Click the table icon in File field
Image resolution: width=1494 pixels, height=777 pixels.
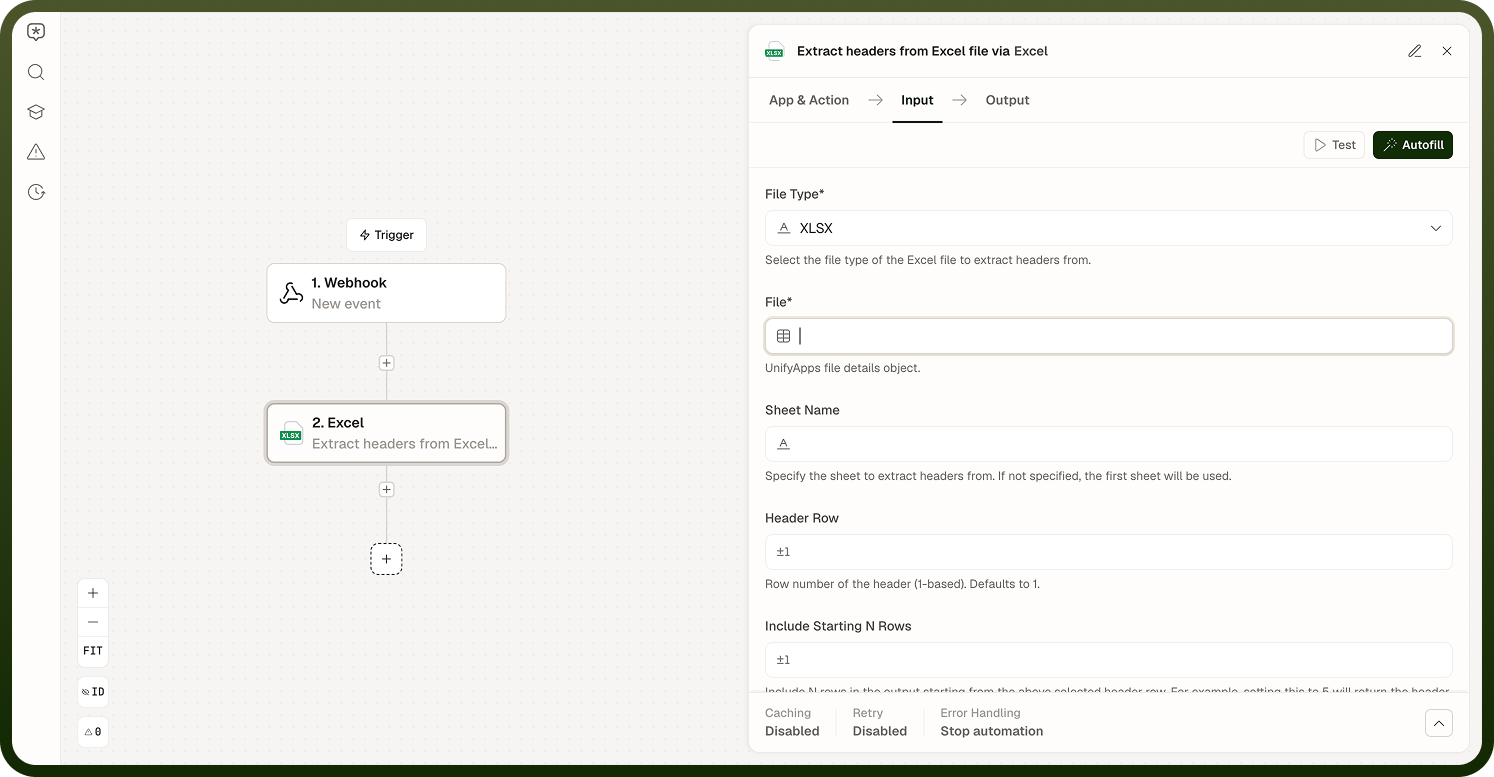tap(784, 336)
